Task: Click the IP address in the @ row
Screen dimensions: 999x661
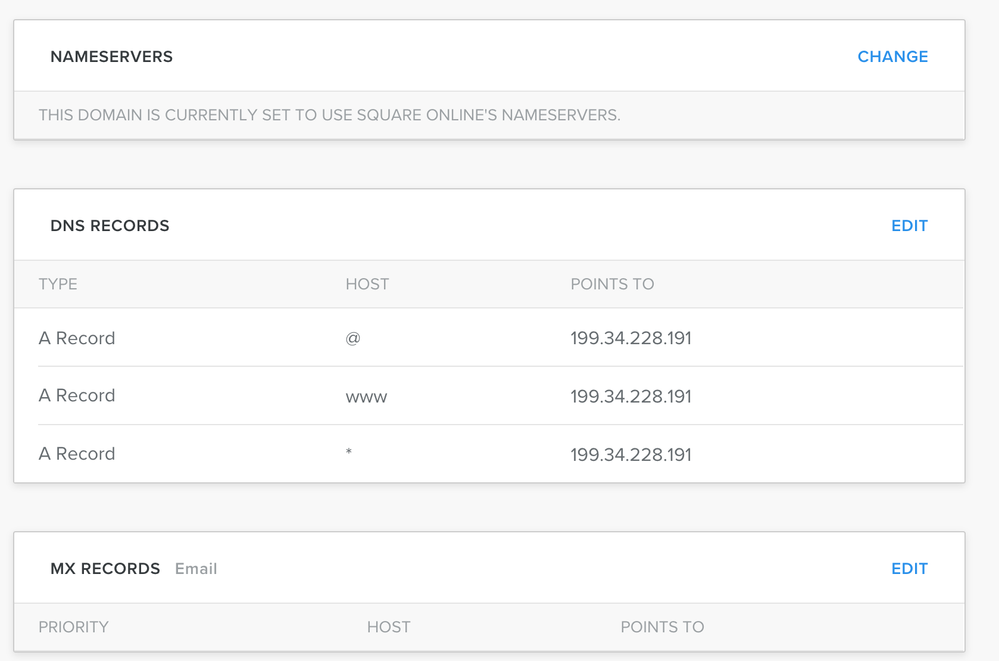Action: click(x=631, y=338)
